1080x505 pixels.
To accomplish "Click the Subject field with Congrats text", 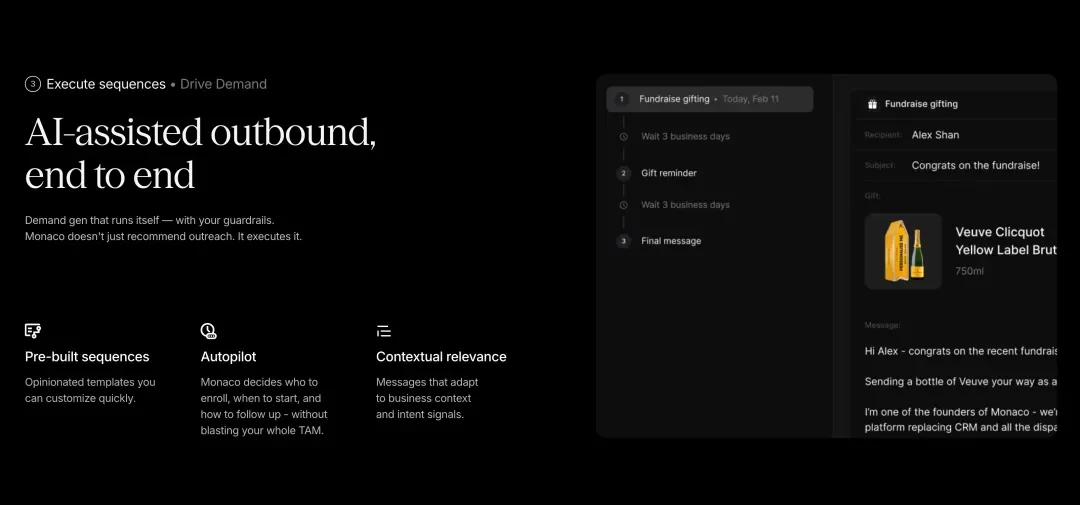I will tap(975, 166).
